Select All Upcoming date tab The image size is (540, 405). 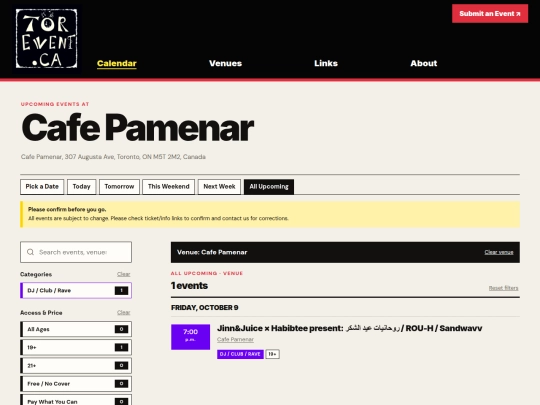269,187
